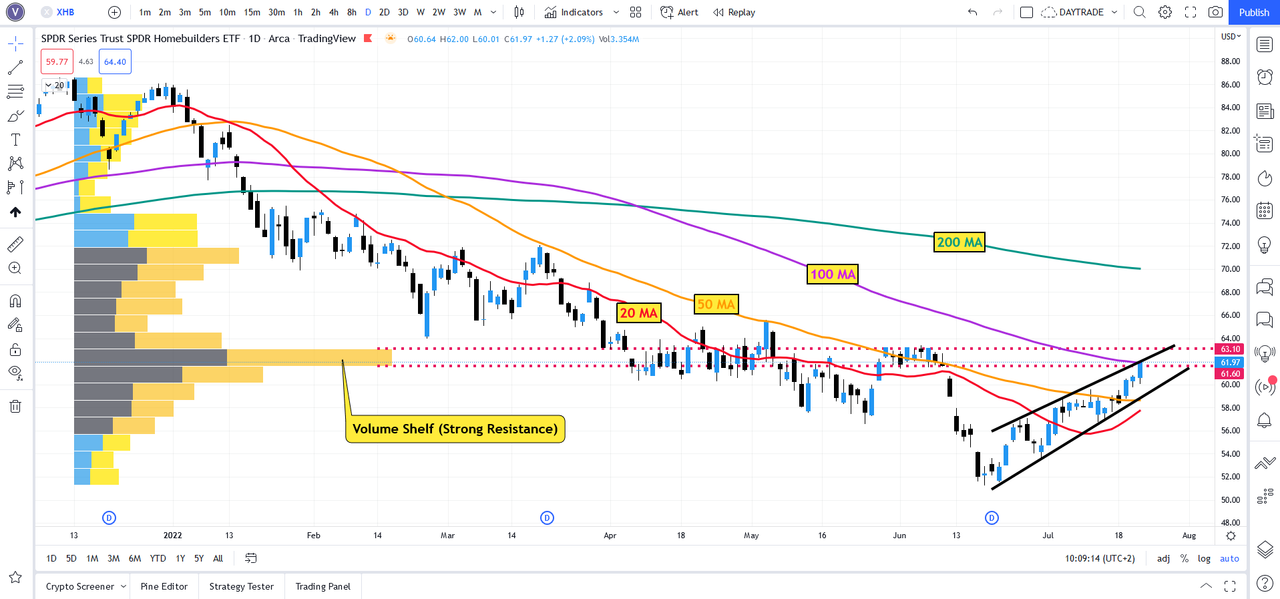Screen dimensions: 1280x599
Task: Hide all drawings with the eye icon
Action: coord(15,372)
